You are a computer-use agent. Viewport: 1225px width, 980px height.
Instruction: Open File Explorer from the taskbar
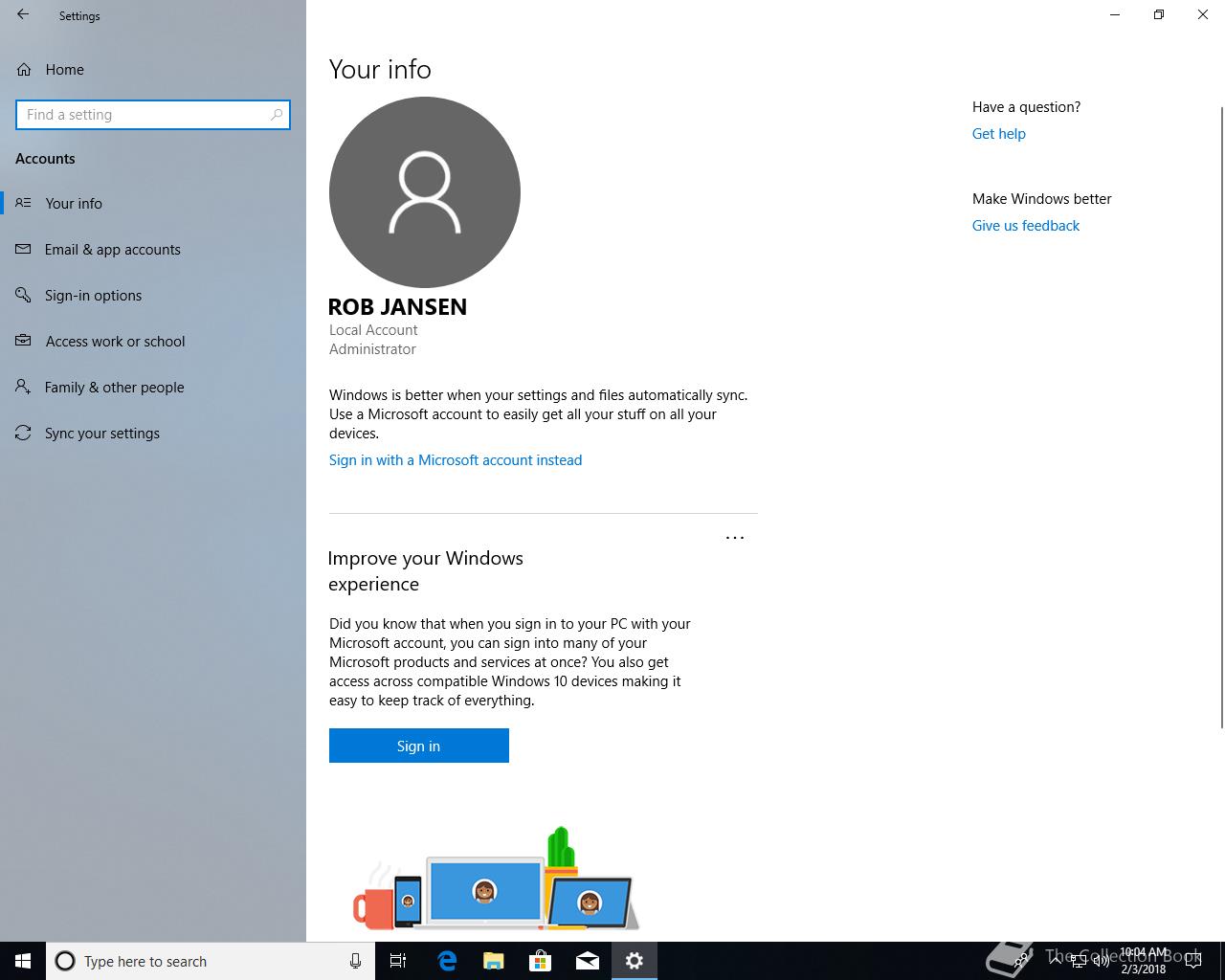coord(494,961)
